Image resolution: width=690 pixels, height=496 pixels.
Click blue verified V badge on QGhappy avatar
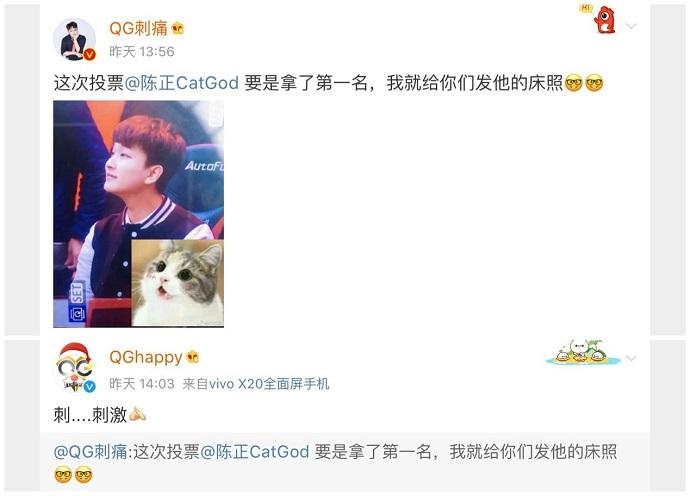[x=89, y=386]
